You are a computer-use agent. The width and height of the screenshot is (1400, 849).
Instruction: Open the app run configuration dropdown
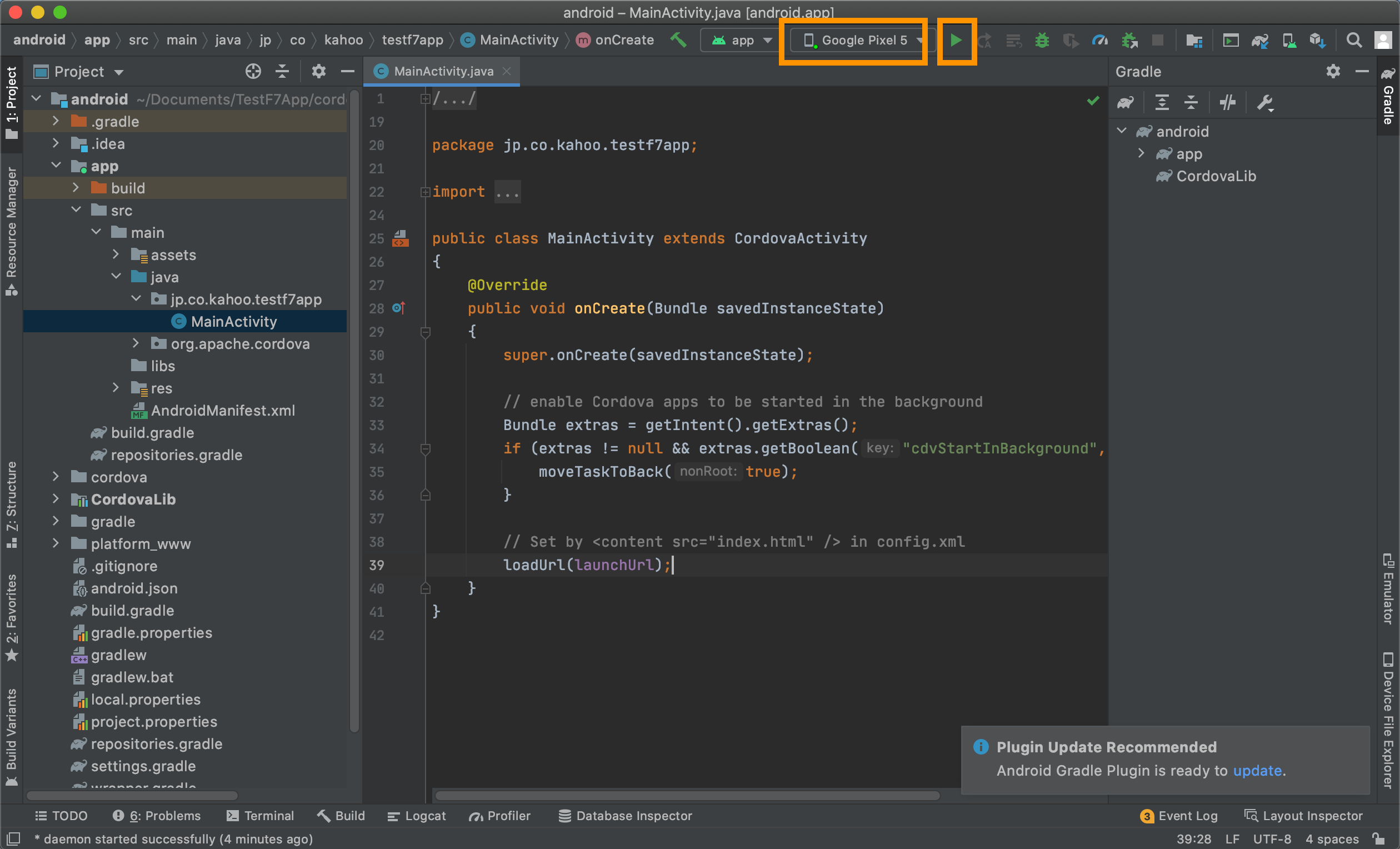742,41
